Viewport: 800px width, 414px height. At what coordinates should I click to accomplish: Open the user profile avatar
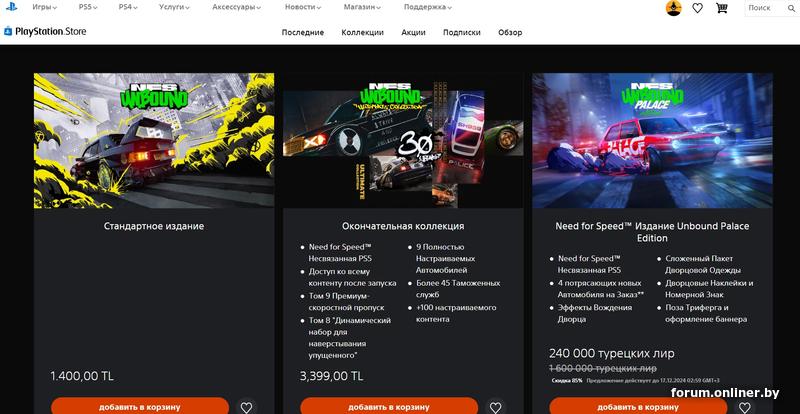coord(673,8)
